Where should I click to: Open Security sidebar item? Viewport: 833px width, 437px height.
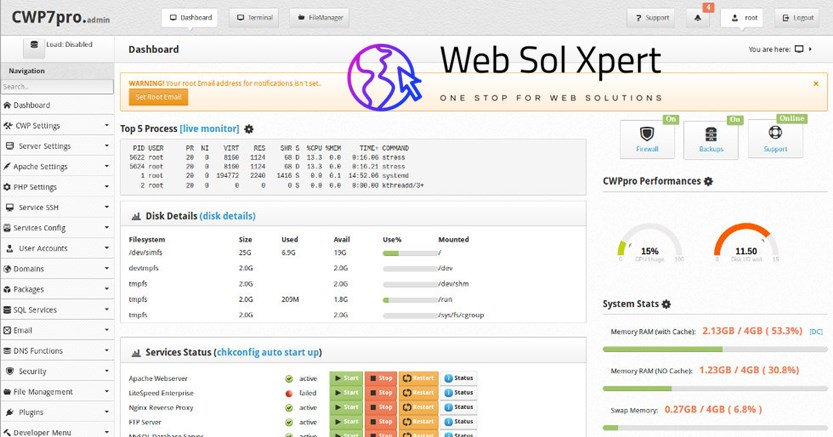57,371
